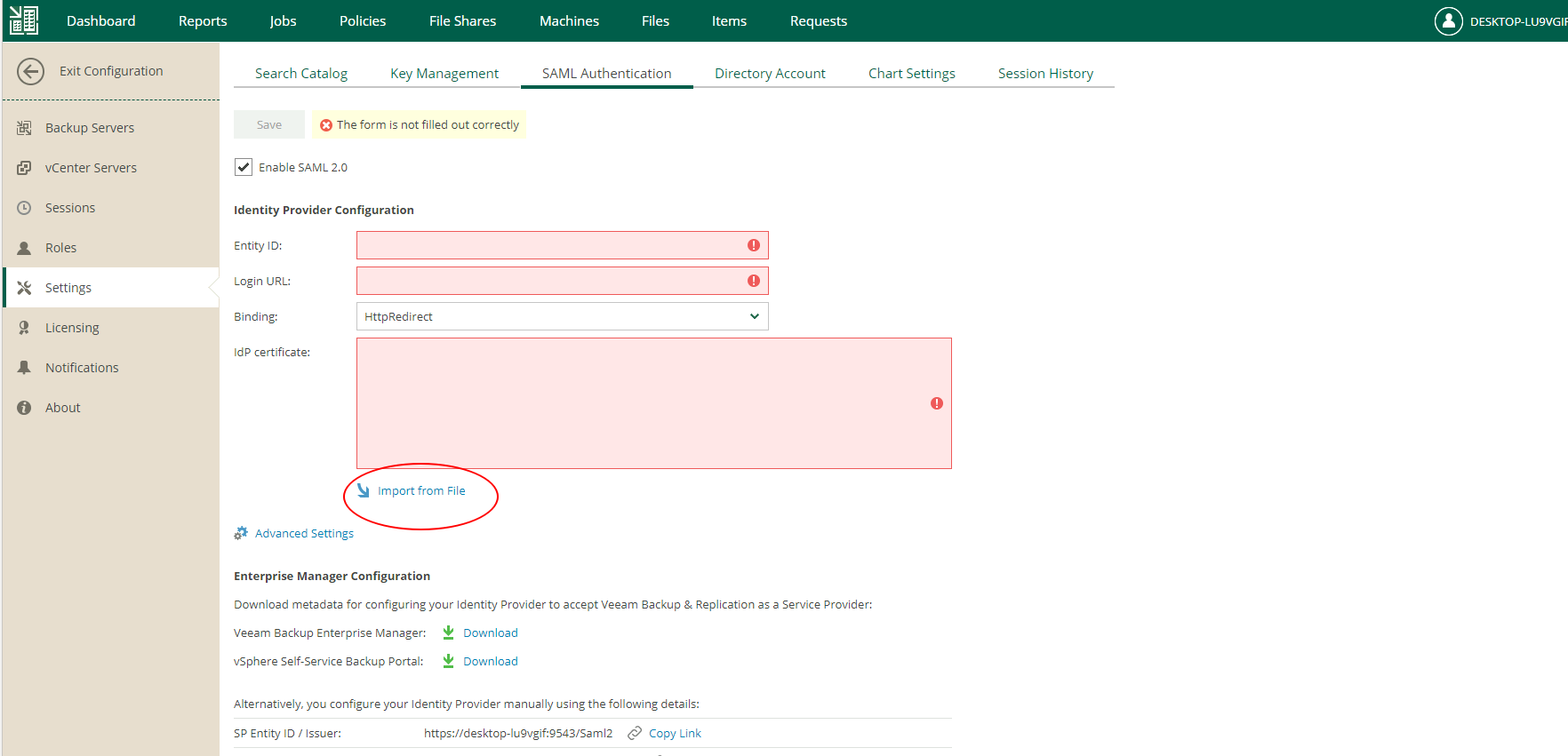Click the red form error icon
Viewport: 1568px width, 756px height.
(326, 125)
